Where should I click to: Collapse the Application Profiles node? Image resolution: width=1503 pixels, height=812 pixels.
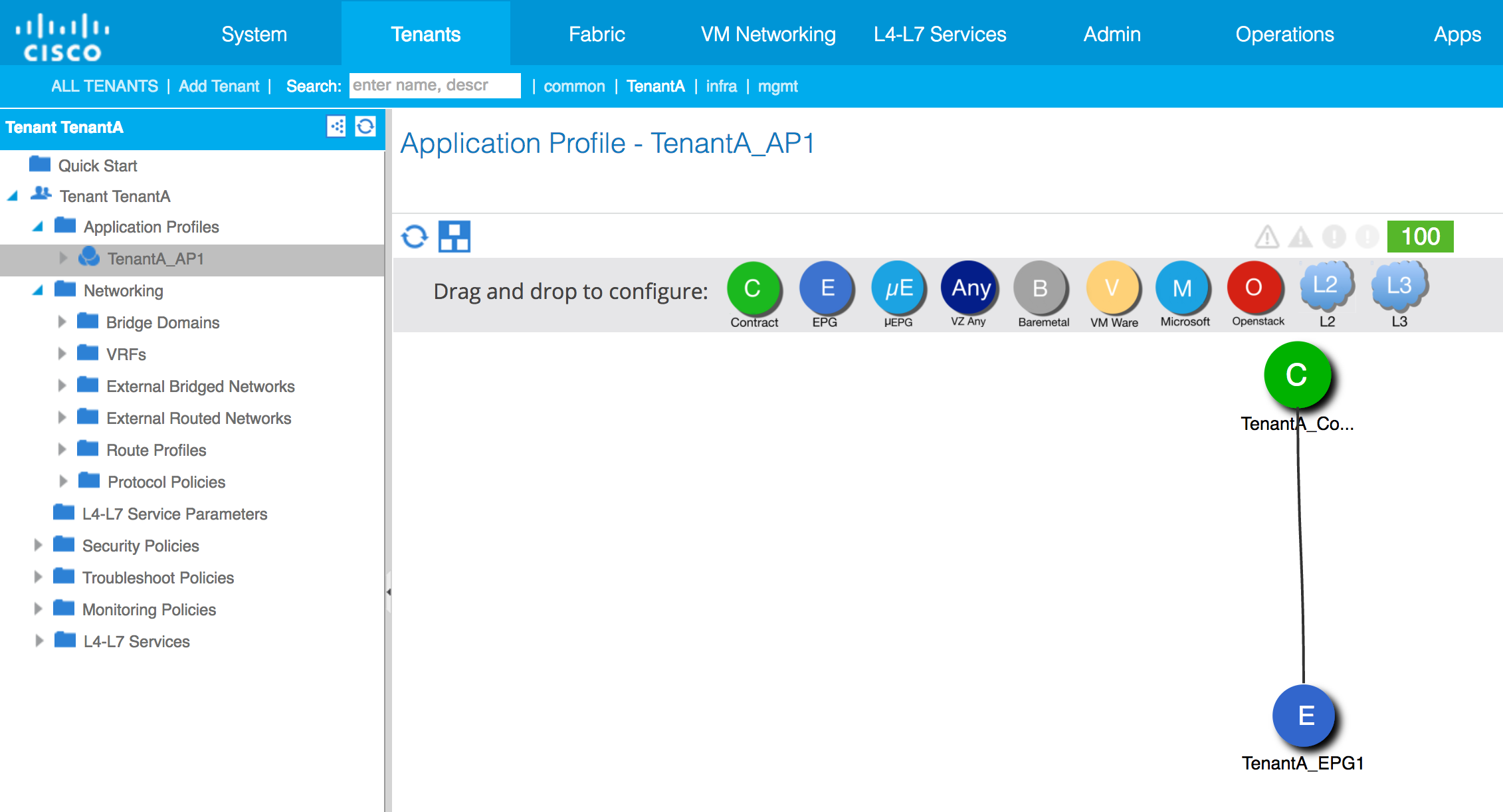click(38, 227)
